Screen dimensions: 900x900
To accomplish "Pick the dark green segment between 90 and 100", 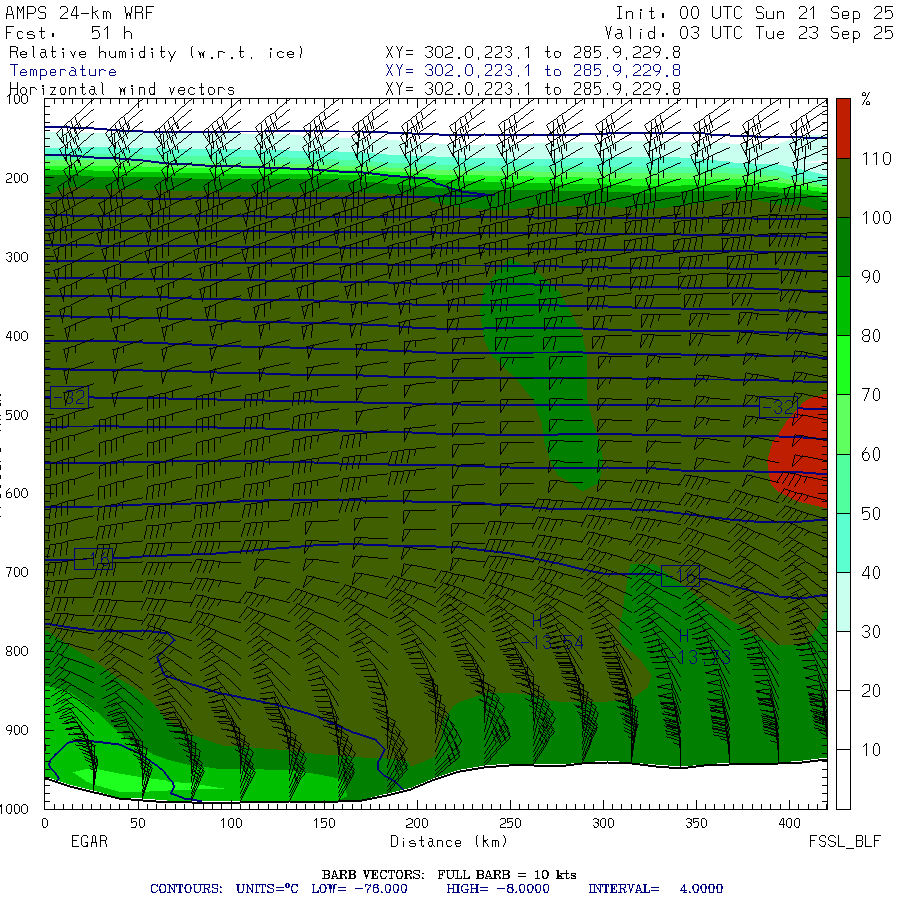I will 843,247.
